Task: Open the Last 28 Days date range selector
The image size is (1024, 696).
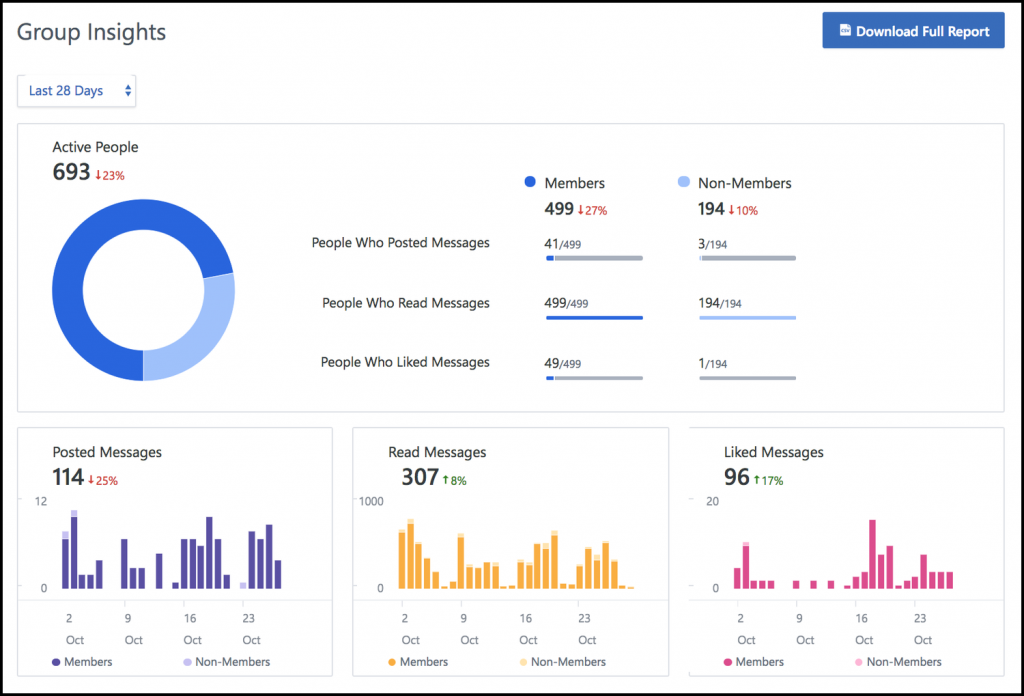Action: (x=76, y=90)
